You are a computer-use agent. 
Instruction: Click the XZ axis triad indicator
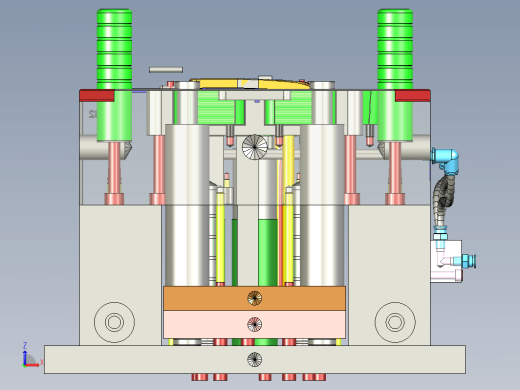(32, 355)
